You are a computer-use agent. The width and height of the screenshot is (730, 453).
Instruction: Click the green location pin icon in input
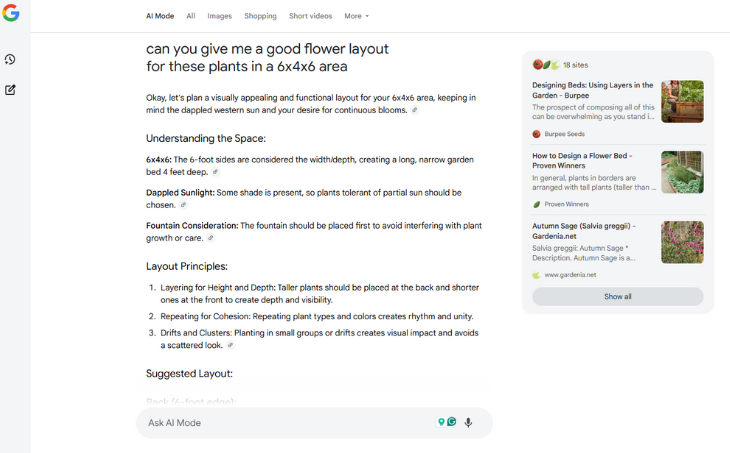tap(441, 422)
